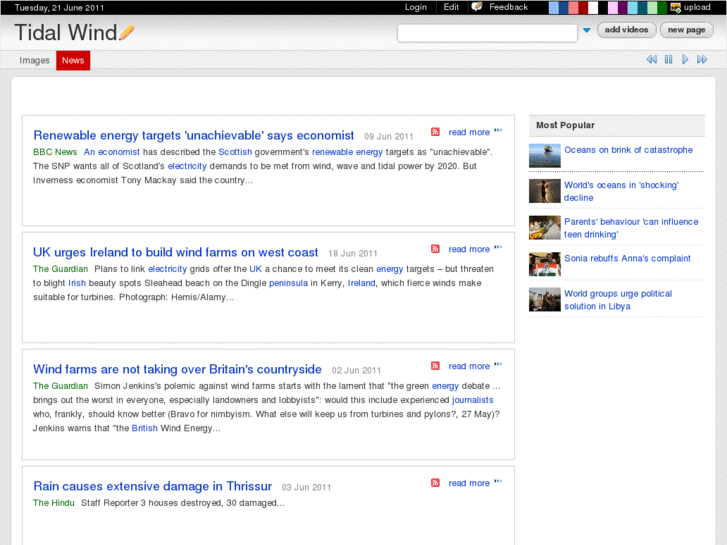This screenshot has width=727, height=545.
Task: Choose the dark green theme swatch
Action: click(662, 7)
